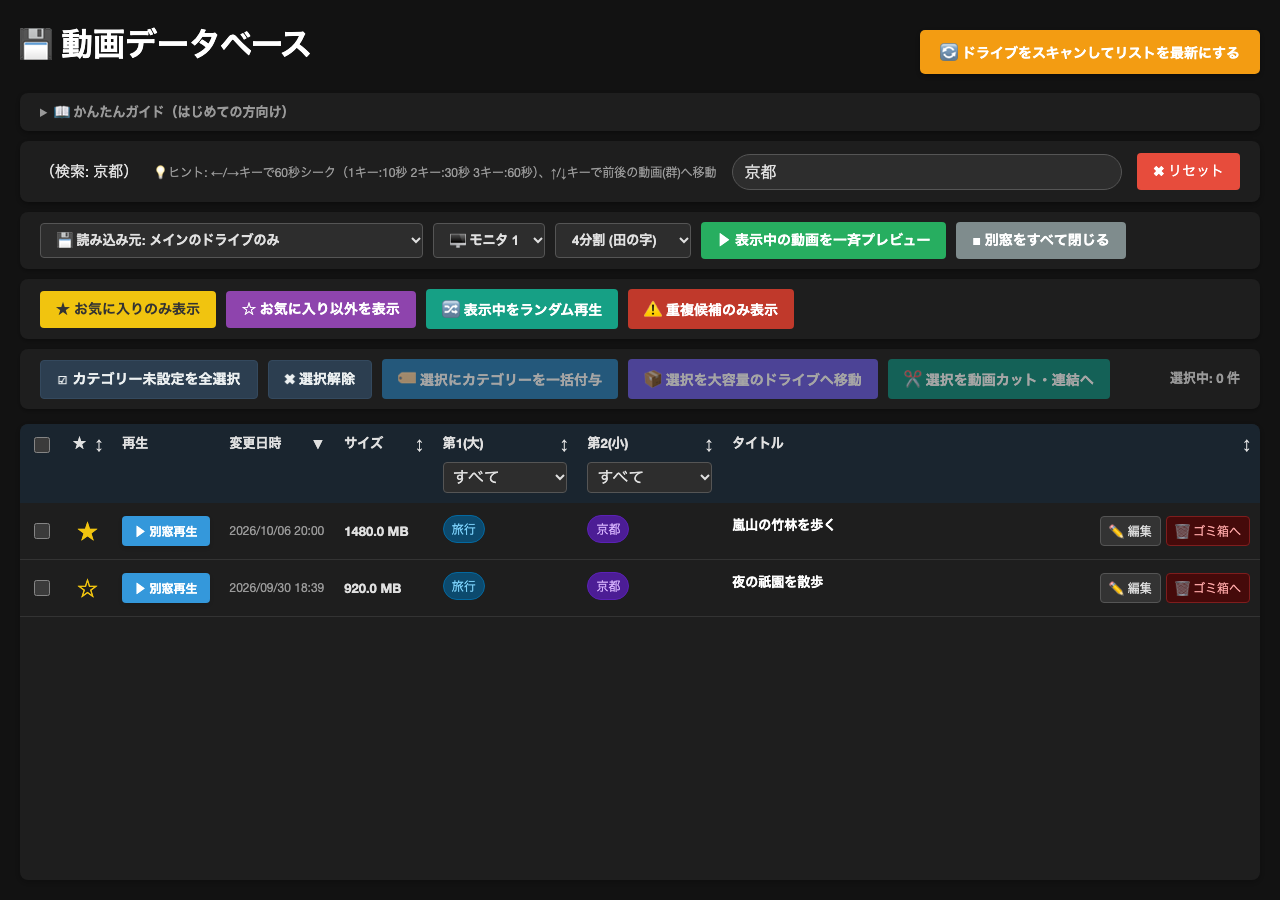
Task: Sort by 変更日時 column arrow
Action: [x=318, y=444]
